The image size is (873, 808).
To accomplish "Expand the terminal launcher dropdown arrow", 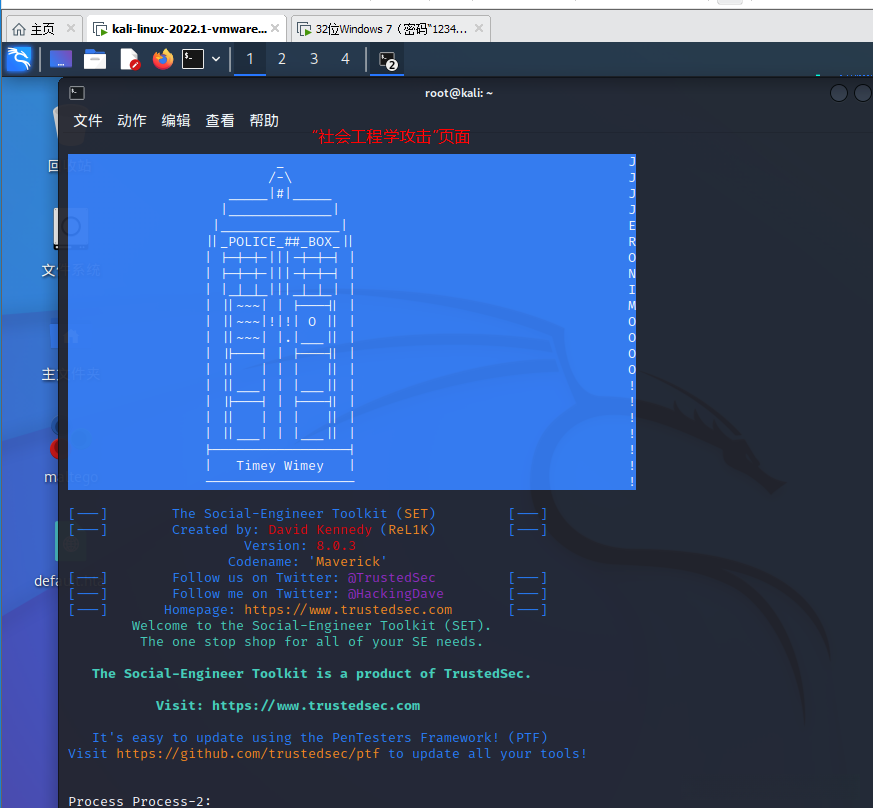I will 216,59.
